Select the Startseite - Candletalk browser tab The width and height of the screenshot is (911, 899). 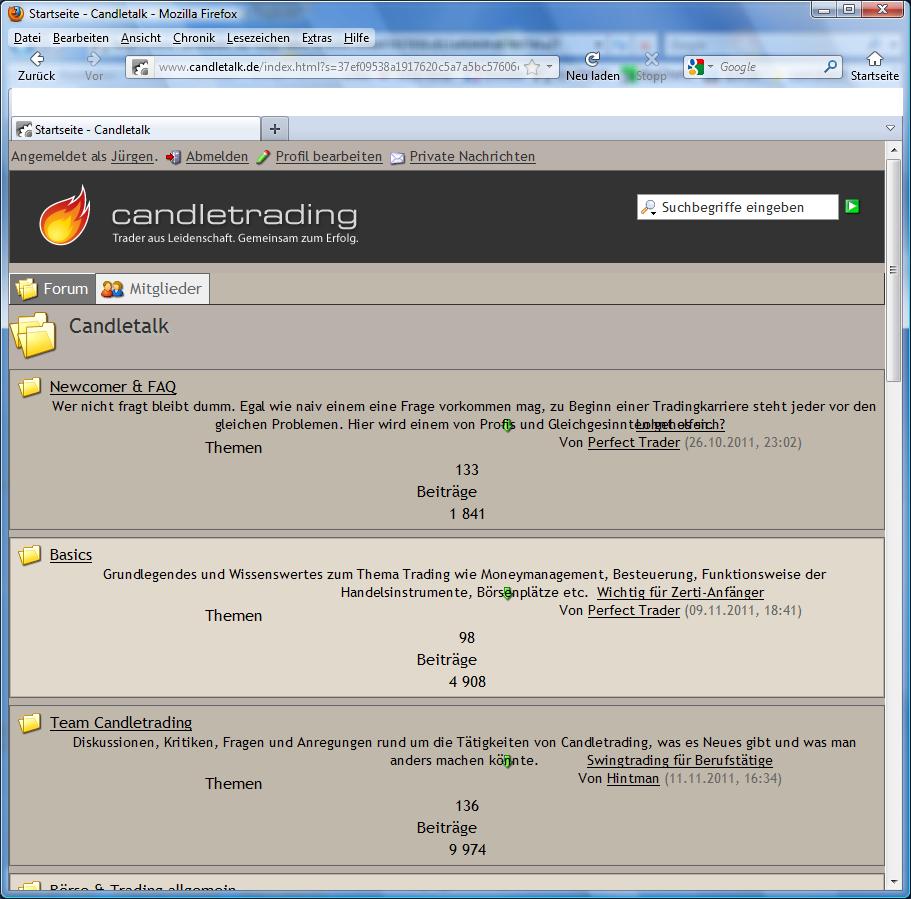(135, 129)
